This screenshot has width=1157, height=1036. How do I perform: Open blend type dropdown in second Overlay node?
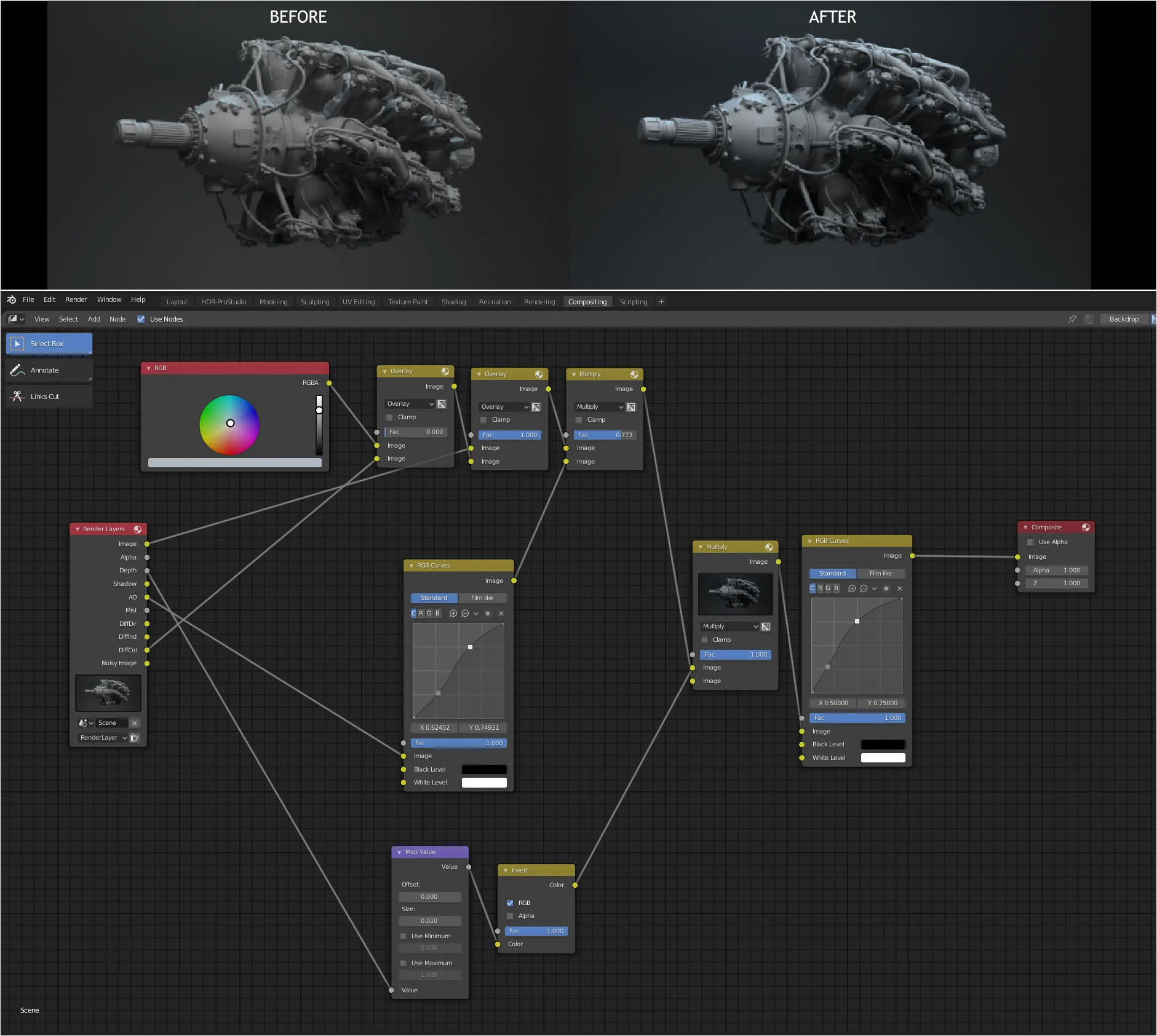point(504,407)
